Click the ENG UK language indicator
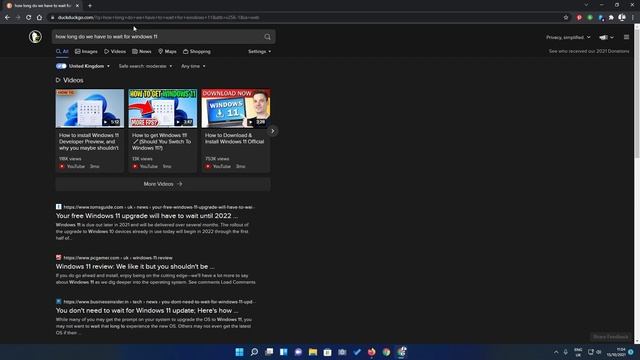 (x=578, y=352)
